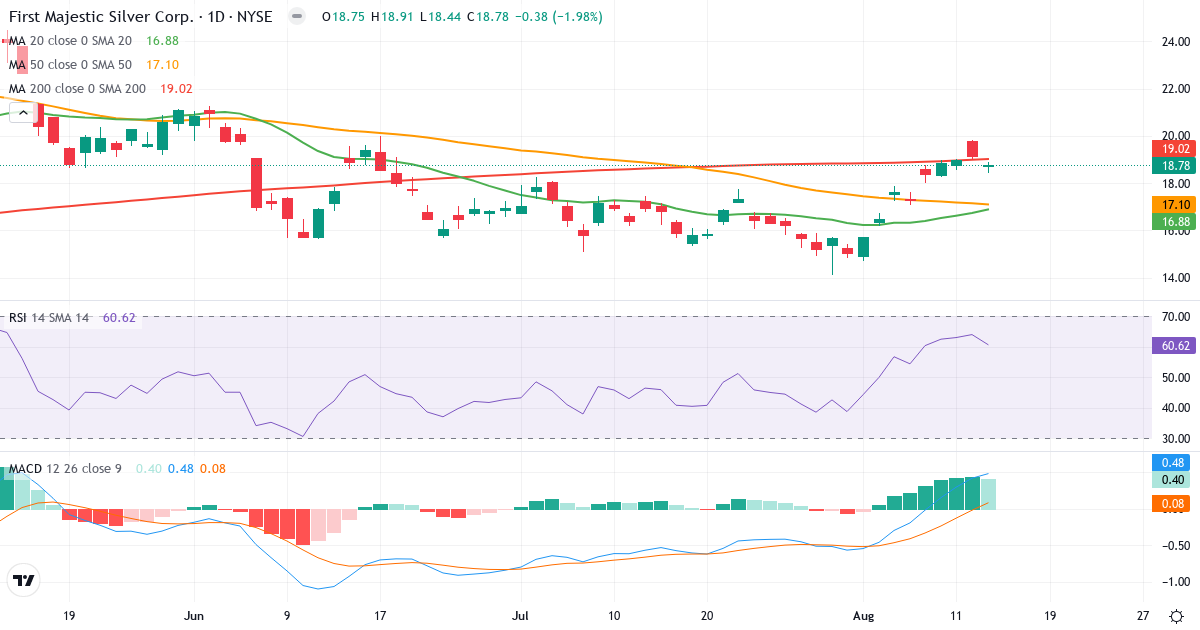Click the −0.38 (−1.98%) change value
The width and height of the screenshot is (1200, 630).
pos(560,17)
